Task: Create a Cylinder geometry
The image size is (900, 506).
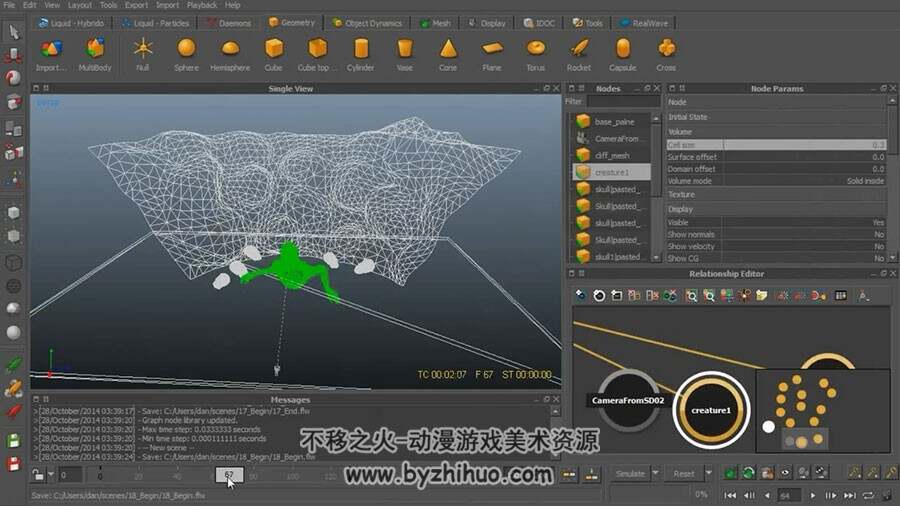Action: pyautogui.click(x=361, y=49)
